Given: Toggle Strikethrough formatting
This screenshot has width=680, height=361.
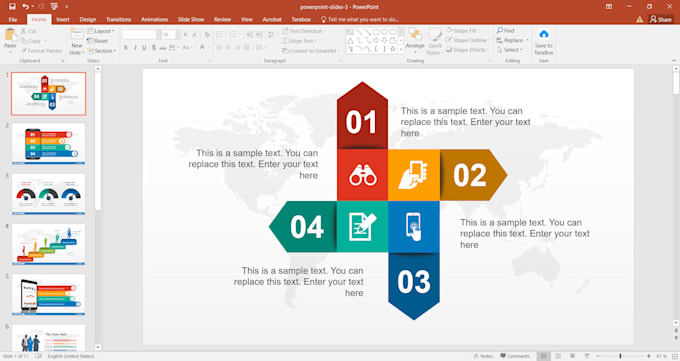Looking at the screenshot, I should pyautogui.click(x=163, y=47).
